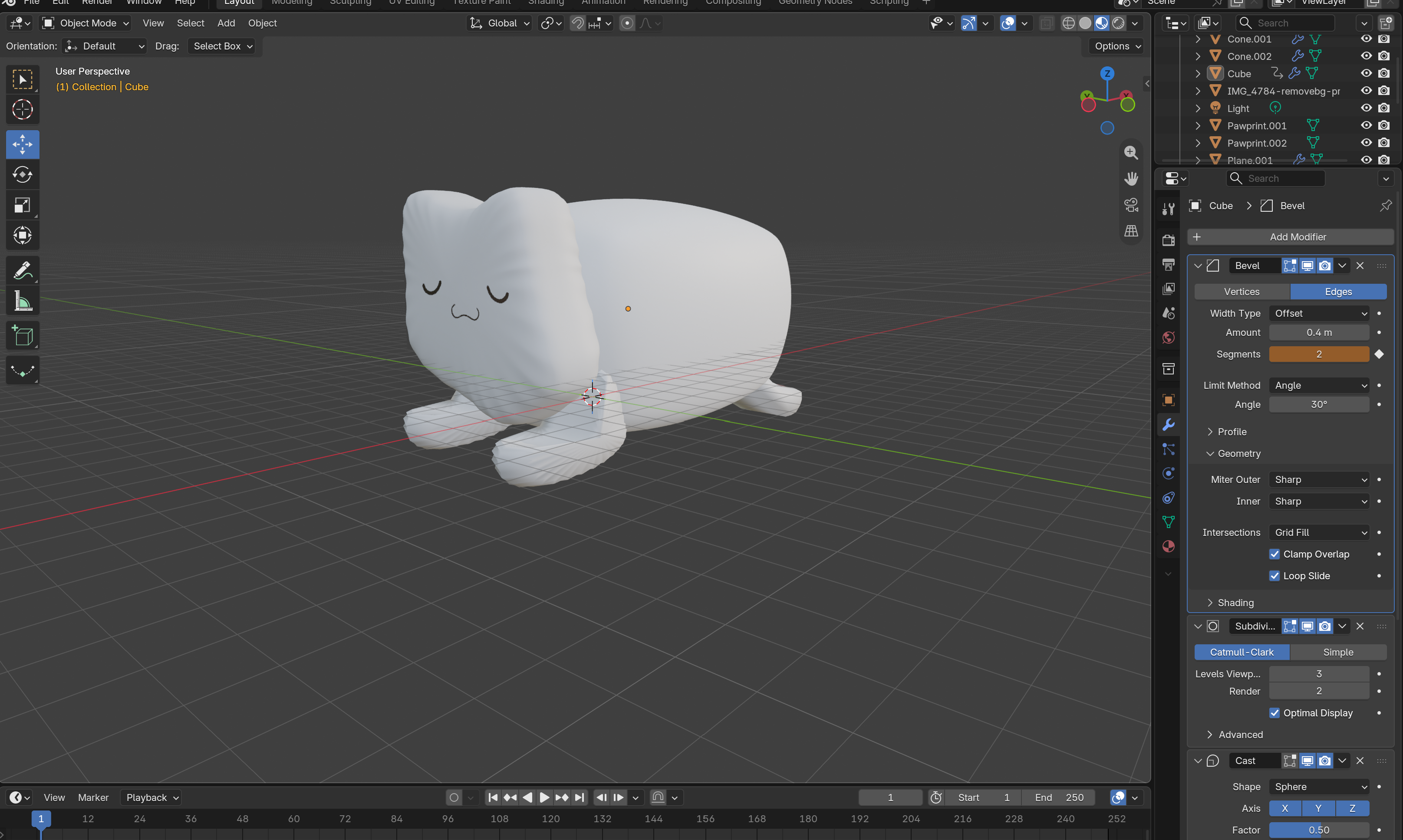Click the Cast Factor slider
Image resolution: width=1403 pixels, height=840 pixels.
click(1319, 830)
